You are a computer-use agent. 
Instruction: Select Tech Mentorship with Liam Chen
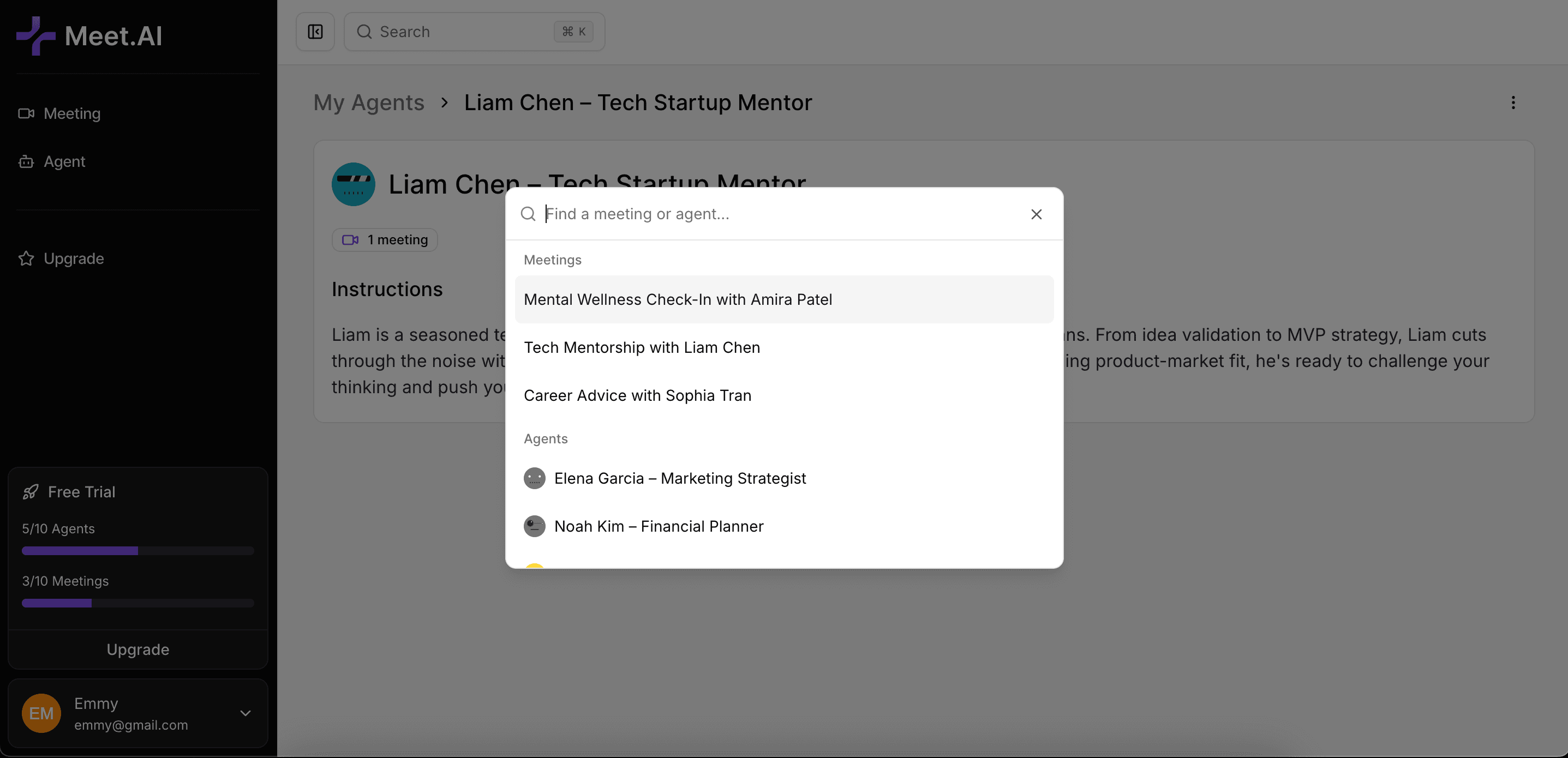click(642, 347)
